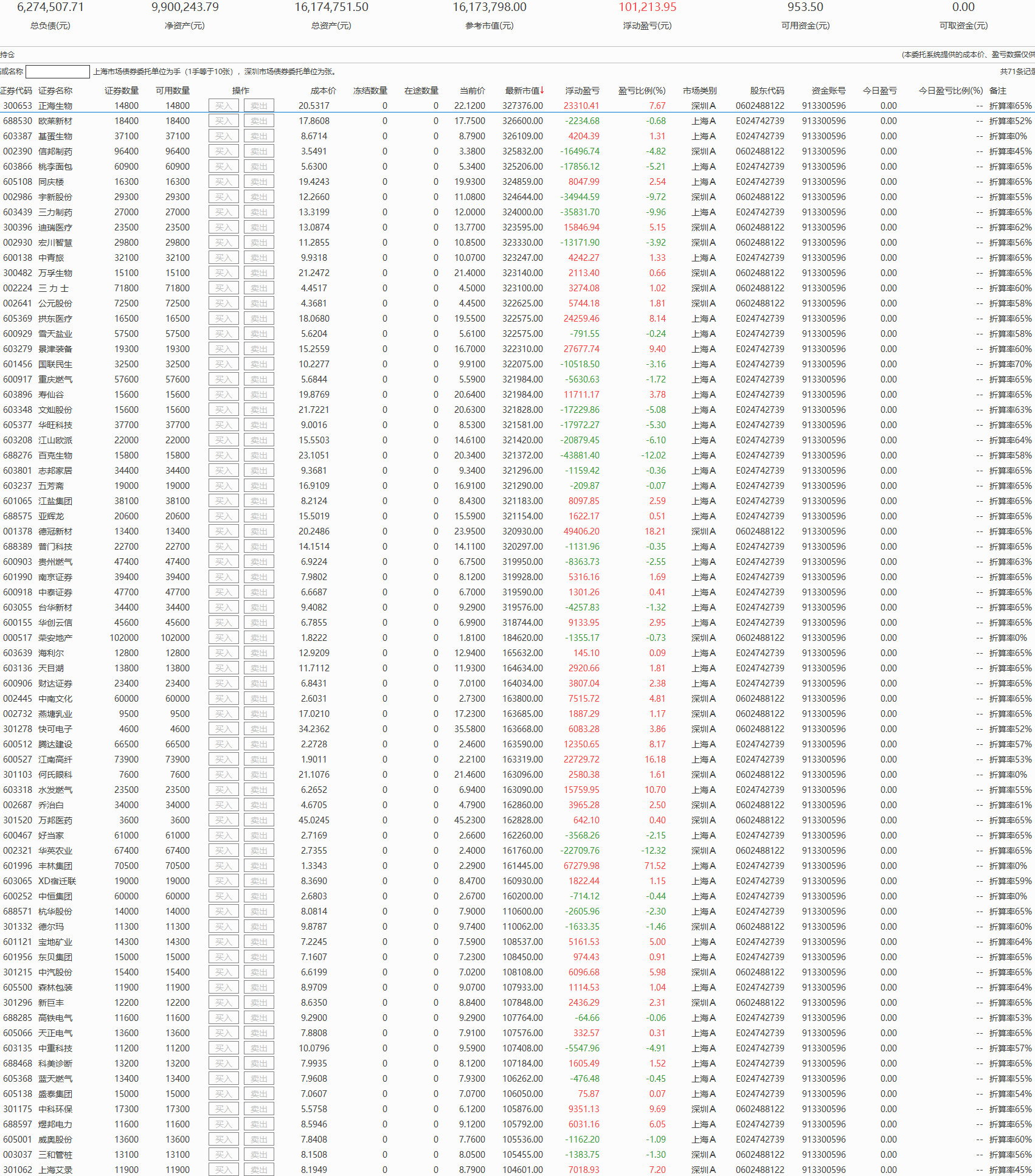Click 卖出 button for 上海艾录 row
This screenshot has width=1035, height=1176.
(x=259, y=1170)
